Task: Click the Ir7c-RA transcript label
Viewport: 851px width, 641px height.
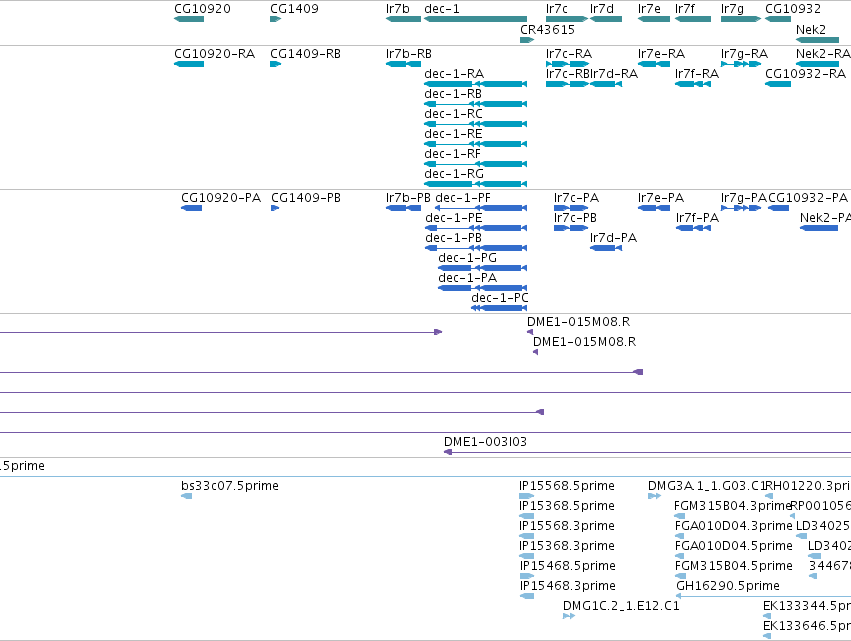Action: [x=569, y=54]
